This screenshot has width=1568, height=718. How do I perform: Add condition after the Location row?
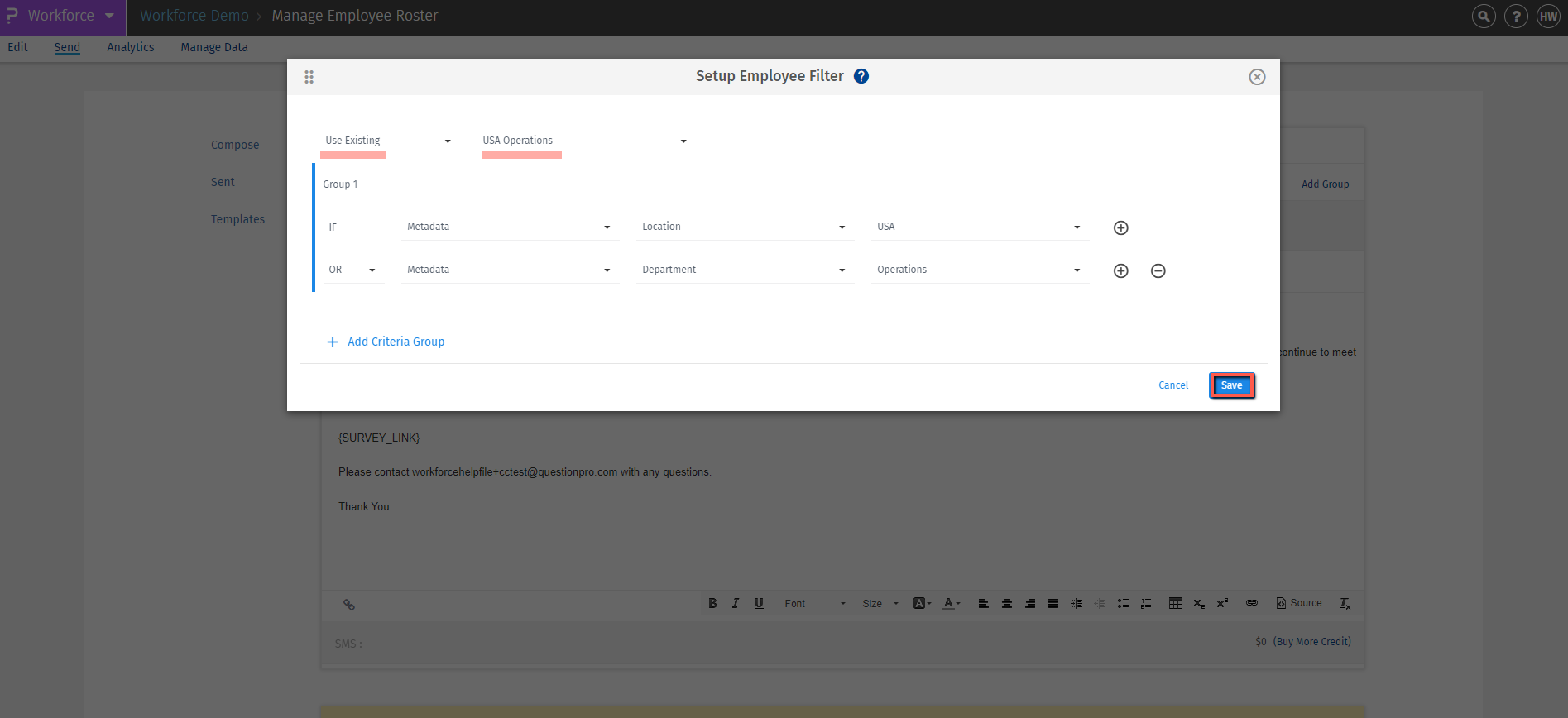(1121, 227)
